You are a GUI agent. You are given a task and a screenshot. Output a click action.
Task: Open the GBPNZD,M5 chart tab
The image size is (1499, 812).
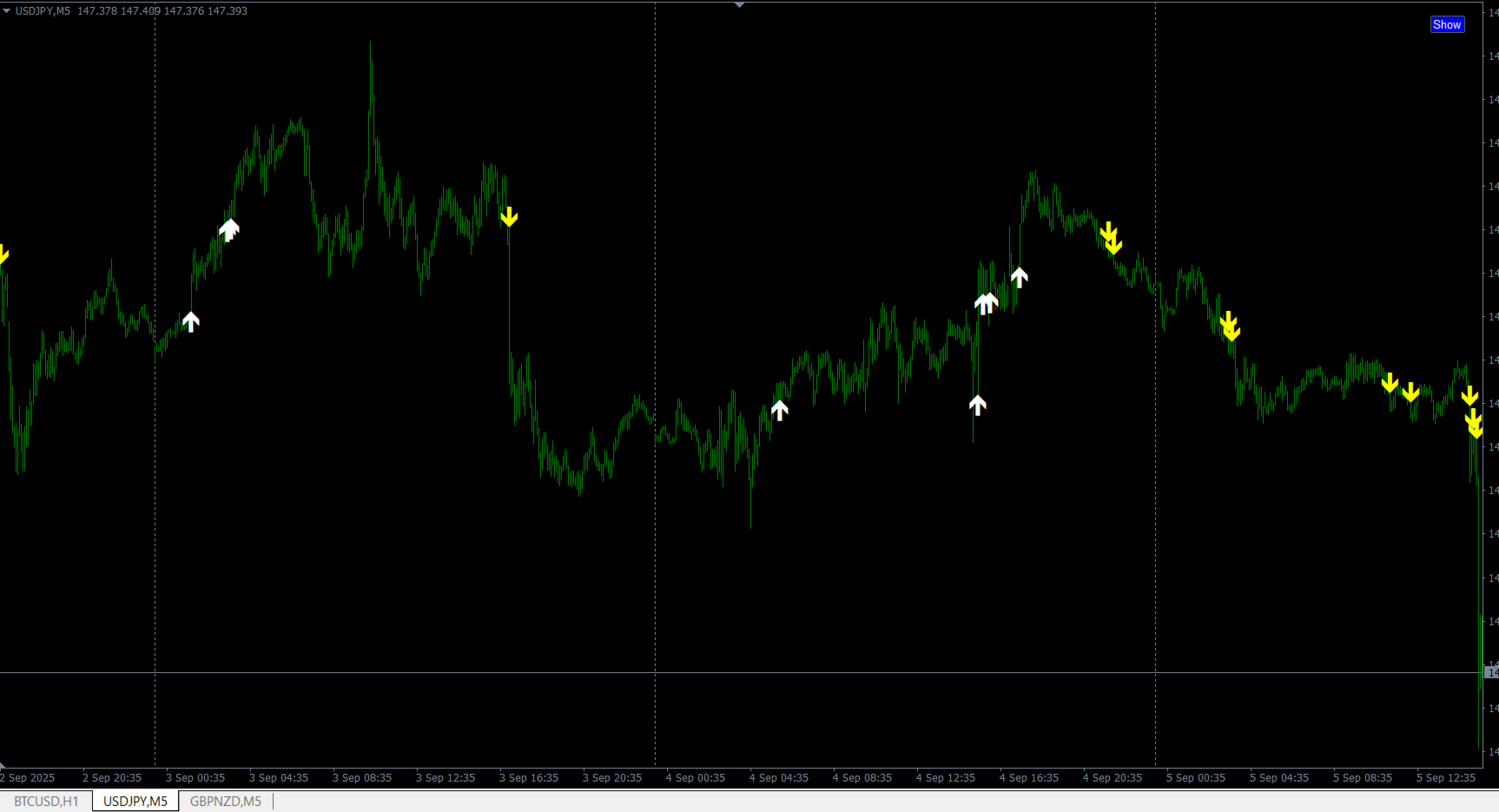click(226, 802)
